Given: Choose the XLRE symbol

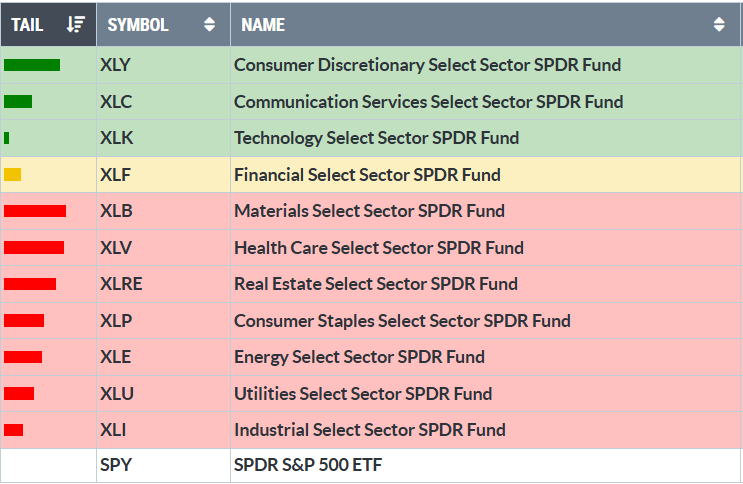Looking at the screenshot, I should point(121,284).
